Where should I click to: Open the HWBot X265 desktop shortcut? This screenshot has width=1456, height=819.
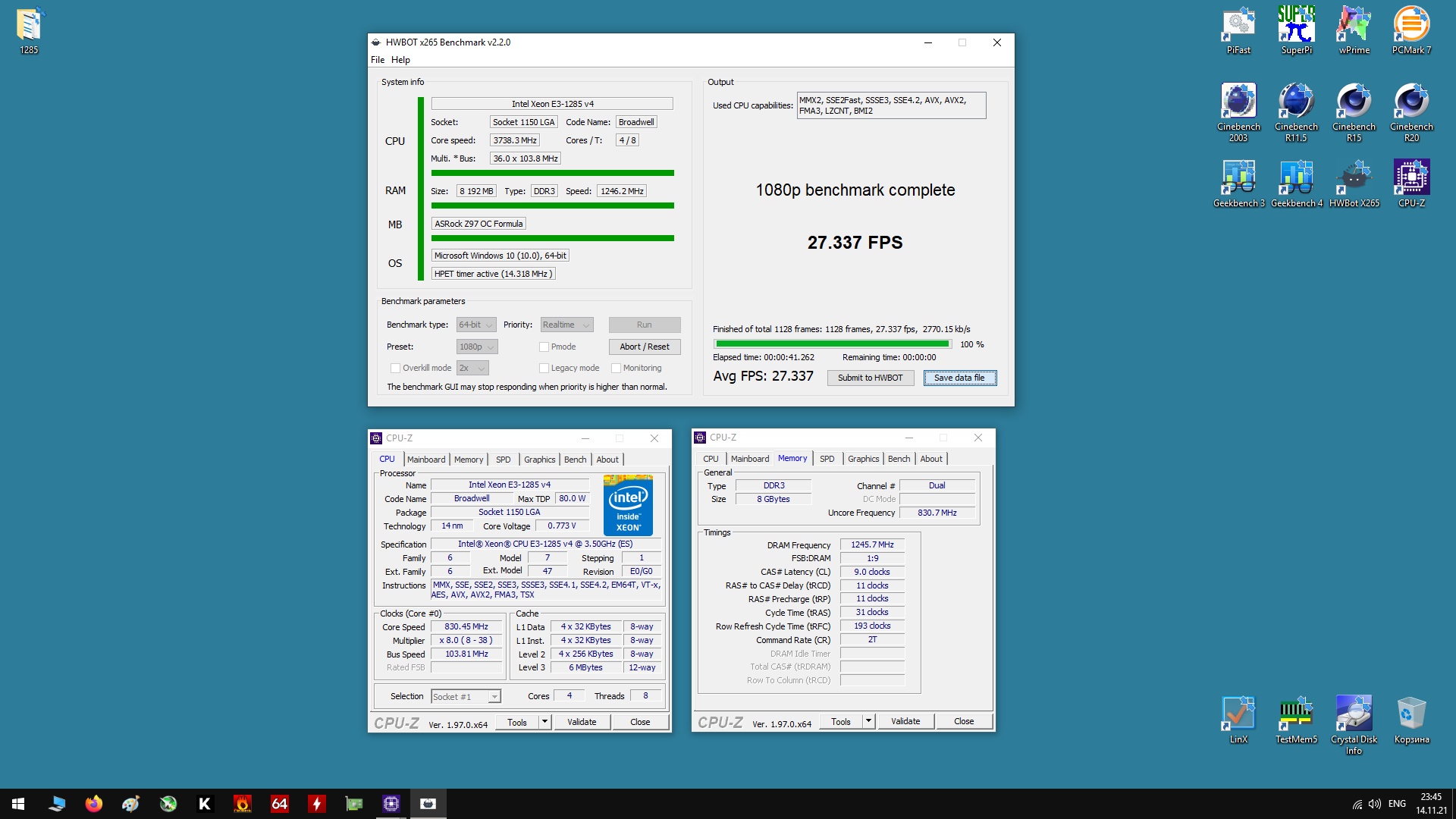click(1354, 184)
